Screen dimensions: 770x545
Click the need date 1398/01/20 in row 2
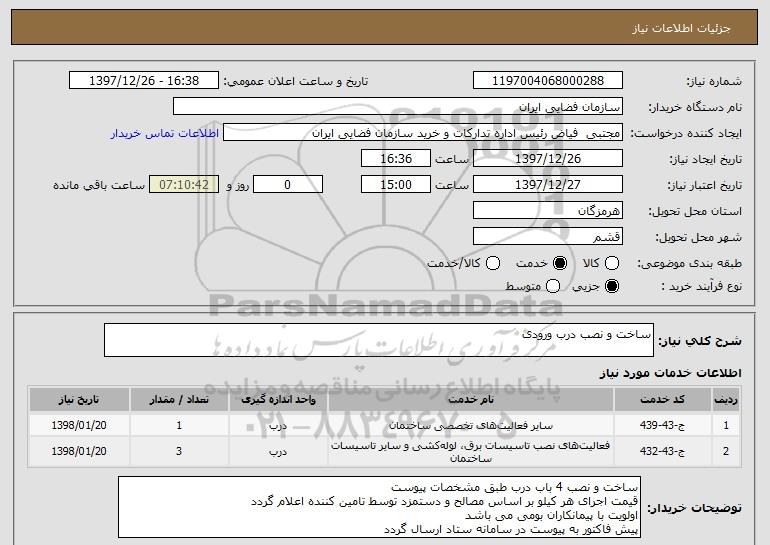79,451
